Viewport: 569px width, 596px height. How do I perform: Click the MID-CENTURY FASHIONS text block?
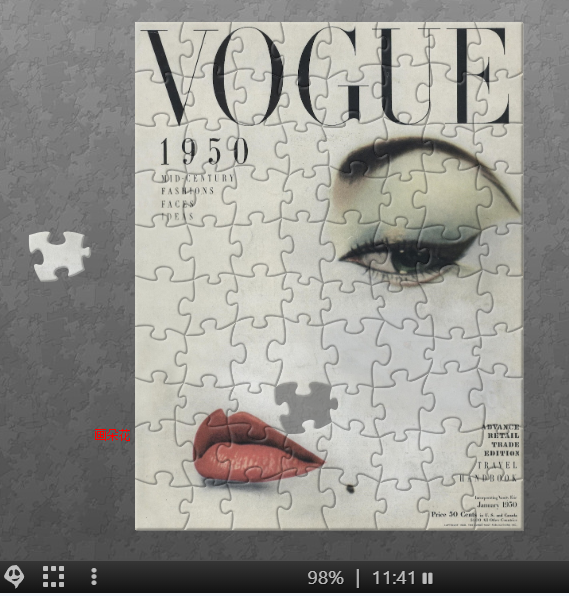198,197
